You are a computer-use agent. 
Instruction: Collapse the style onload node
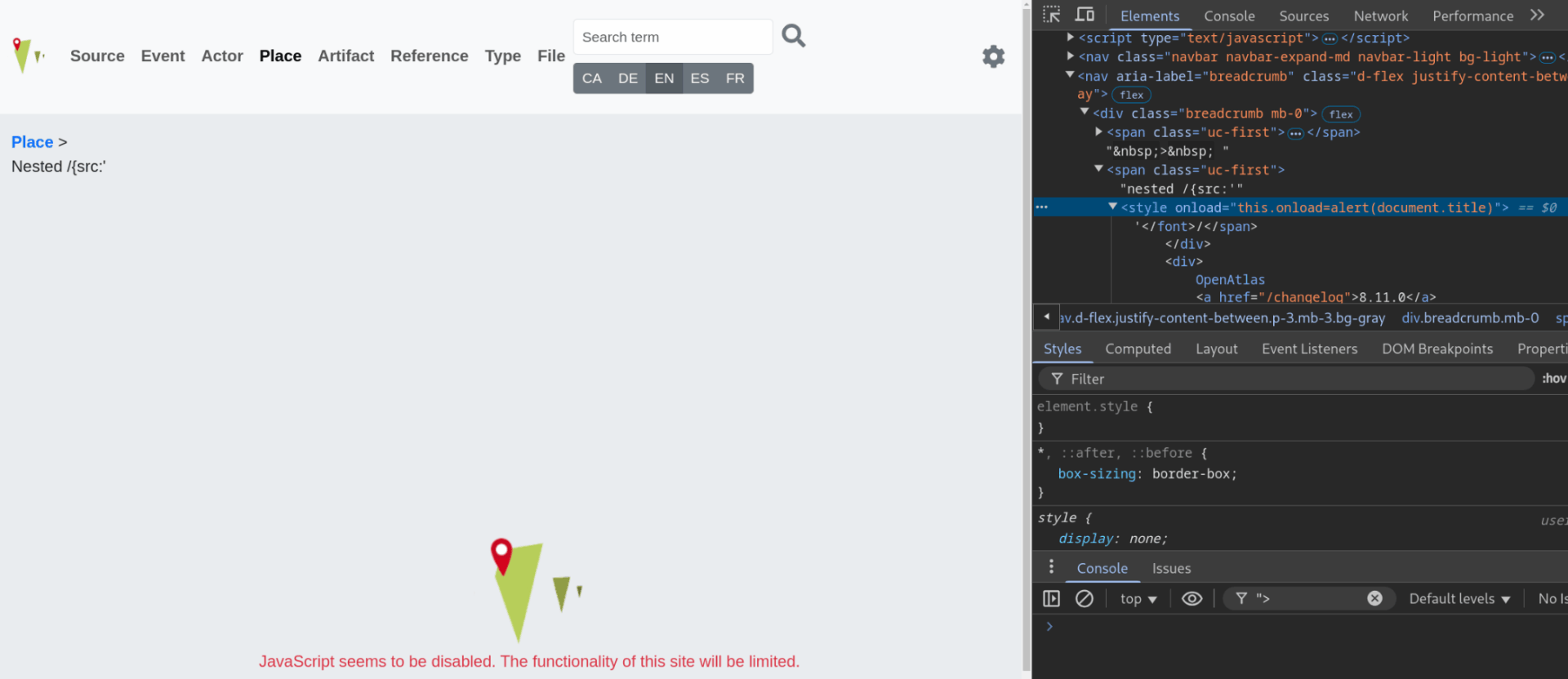point(1112,206)
